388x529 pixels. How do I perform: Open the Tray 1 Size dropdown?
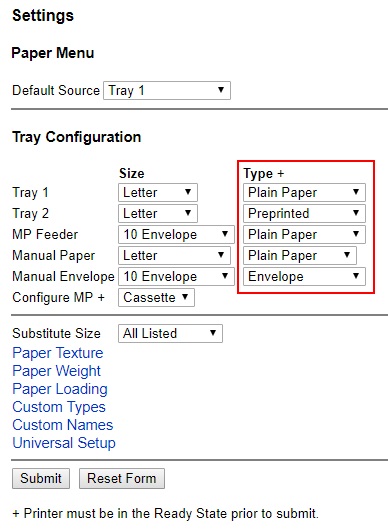coord(158,193)
